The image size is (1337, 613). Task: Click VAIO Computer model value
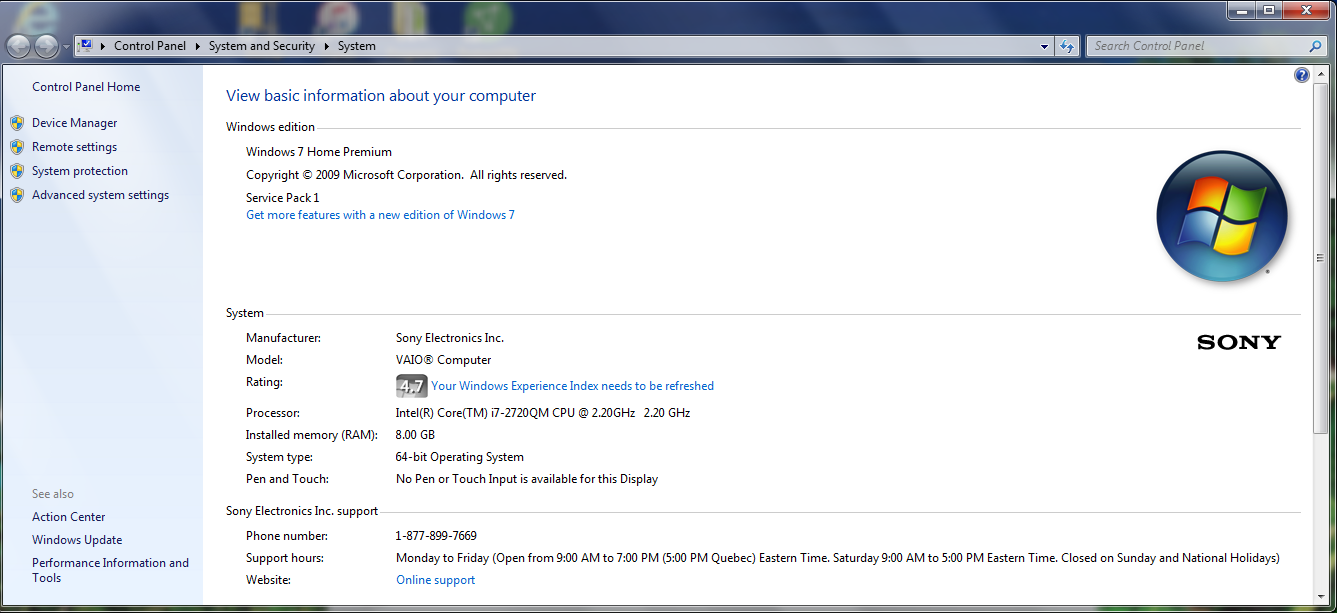tap(444, 360)
